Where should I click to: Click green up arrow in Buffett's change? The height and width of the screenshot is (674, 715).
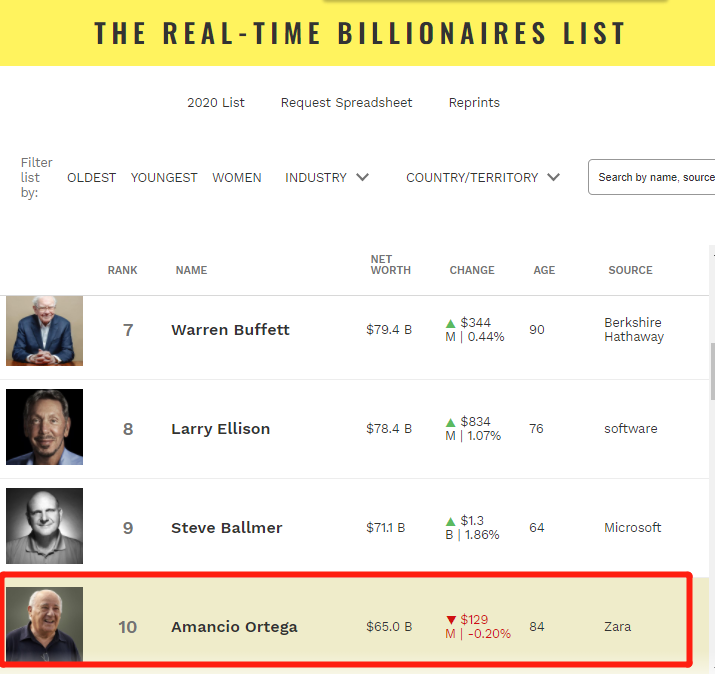[451, 323]
